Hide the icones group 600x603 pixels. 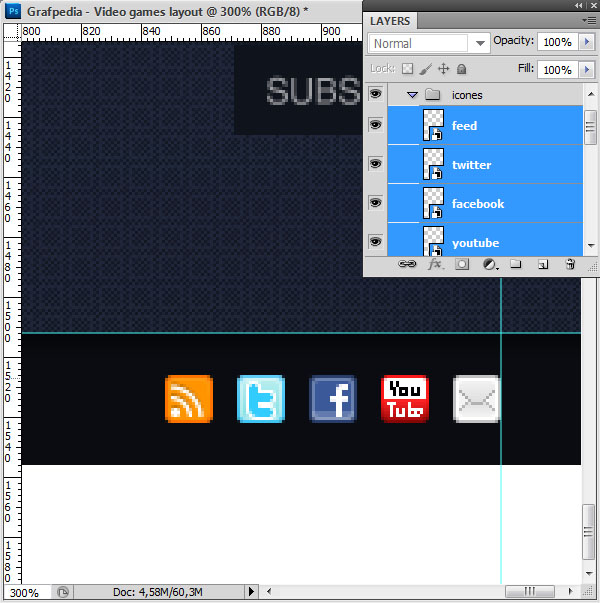point(375,93)
